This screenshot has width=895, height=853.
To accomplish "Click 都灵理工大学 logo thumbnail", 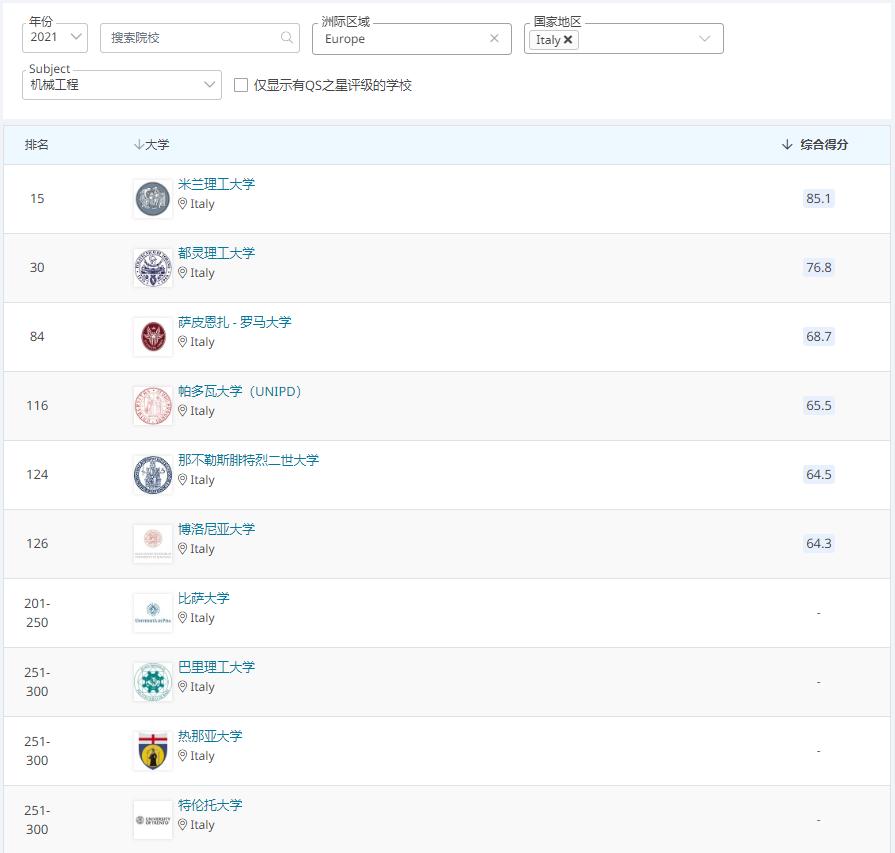I will click(x=153, y=268).
